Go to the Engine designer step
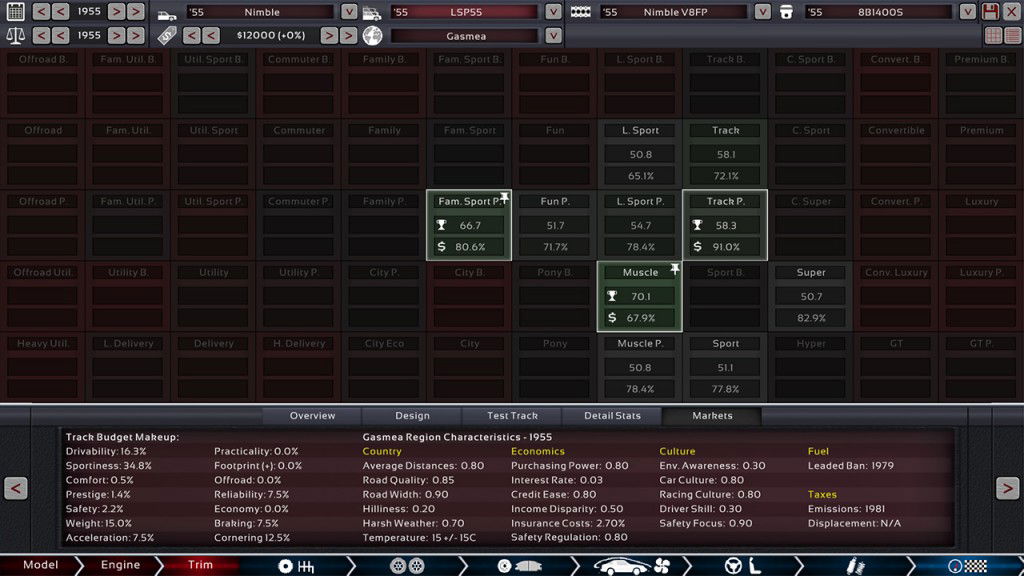The width and height of the screenshot is (1024, 576). (x=120, y=565)
